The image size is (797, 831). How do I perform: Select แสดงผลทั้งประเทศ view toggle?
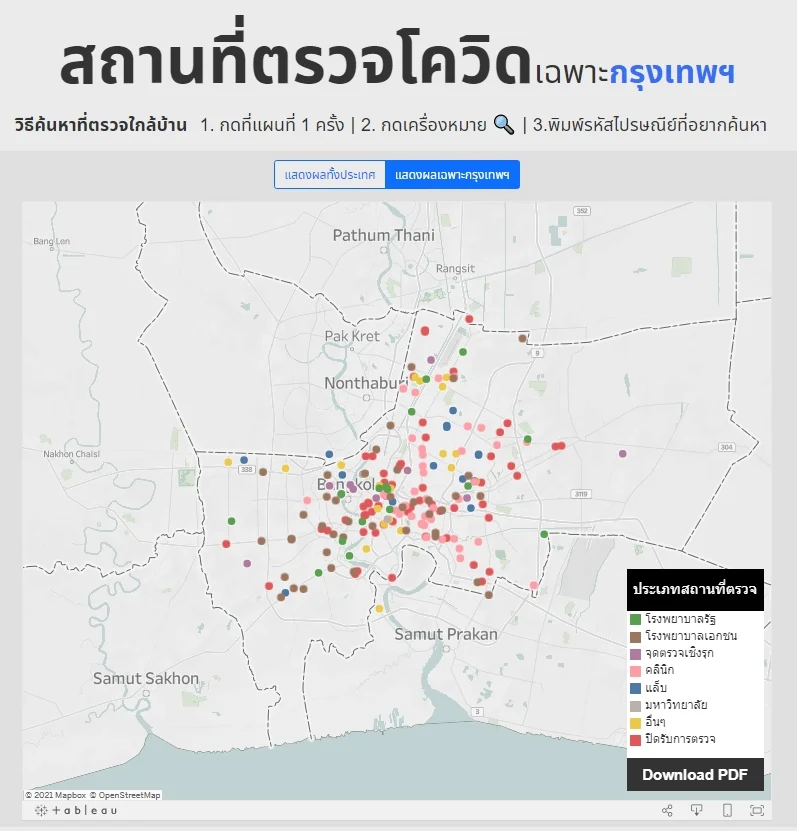(x=329, y=175)
